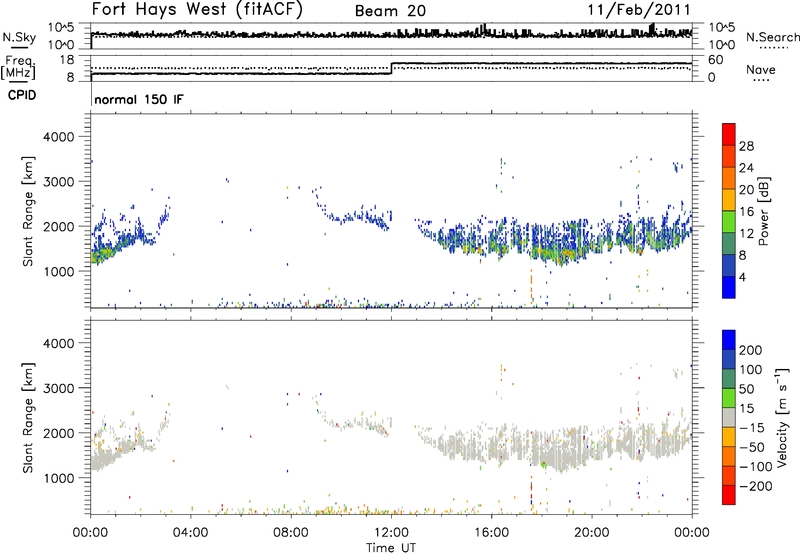Click the '12:00' time axis tick label

coord(391,533)
